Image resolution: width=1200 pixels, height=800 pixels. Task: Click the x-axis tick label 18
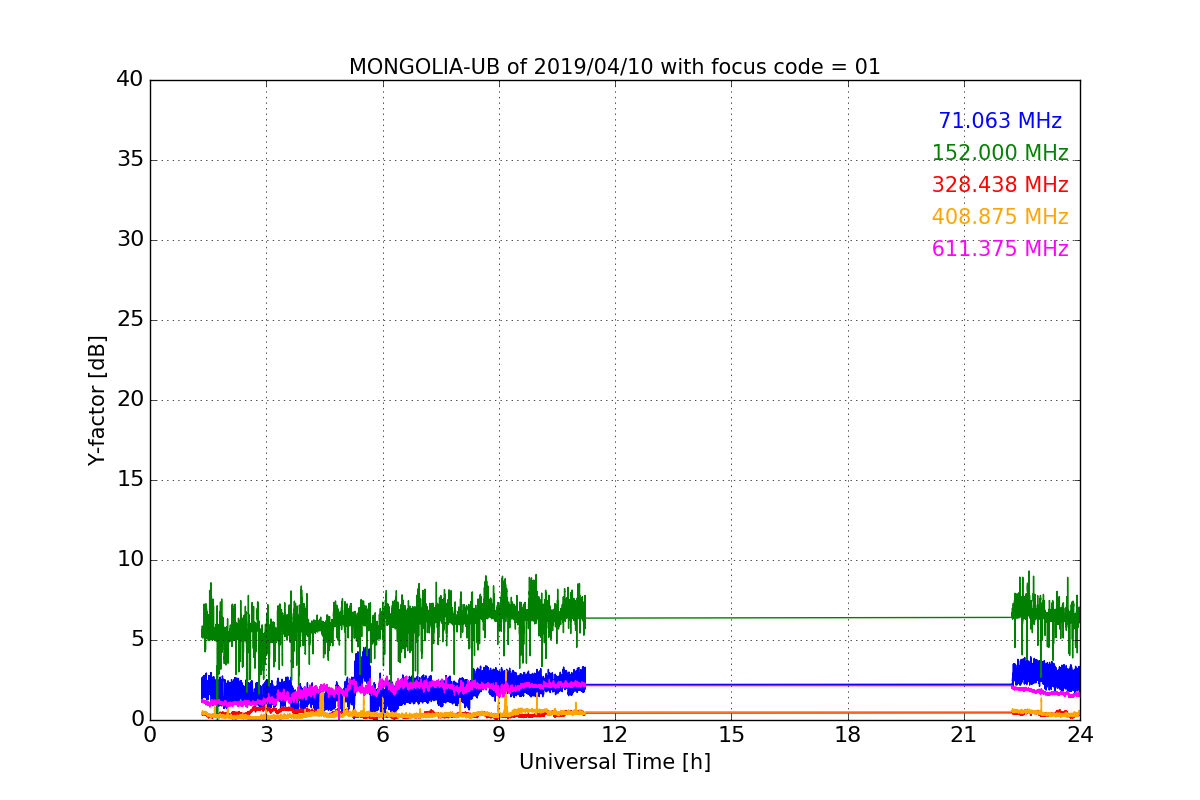tap(848, 734)
